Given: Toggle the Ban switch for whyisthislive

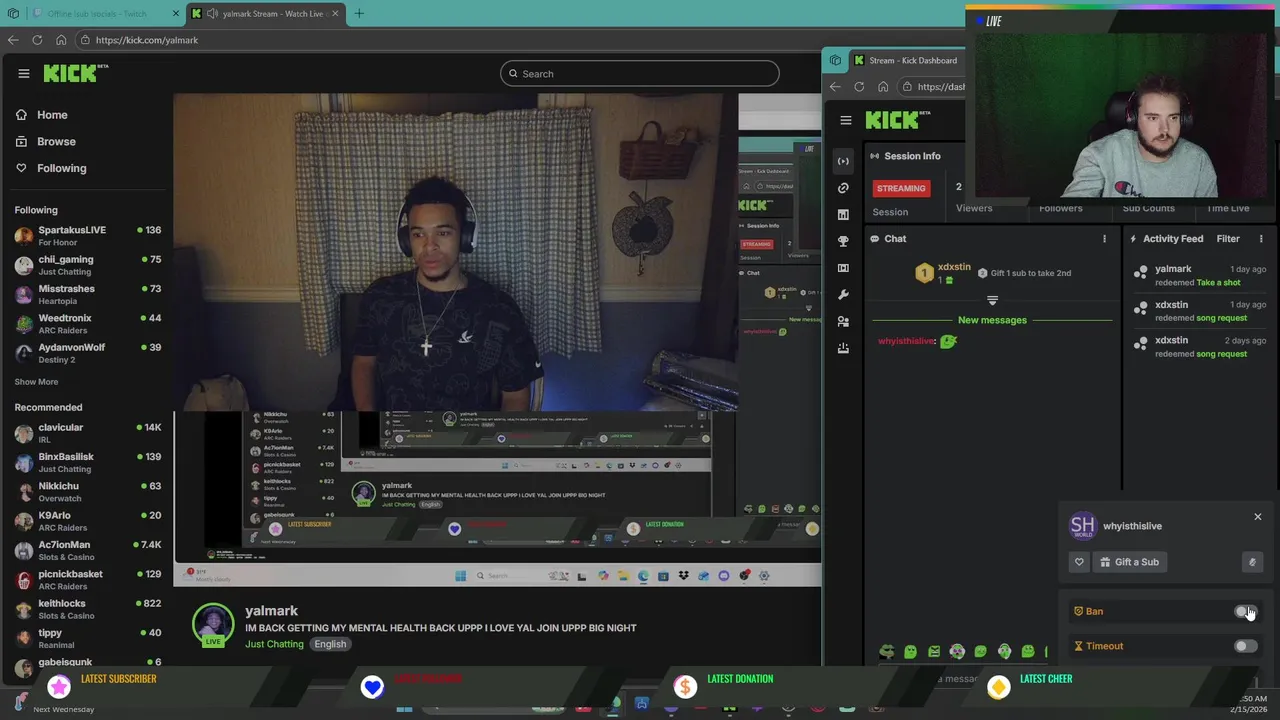Looking at the screenshot, I should (1245, 611).
